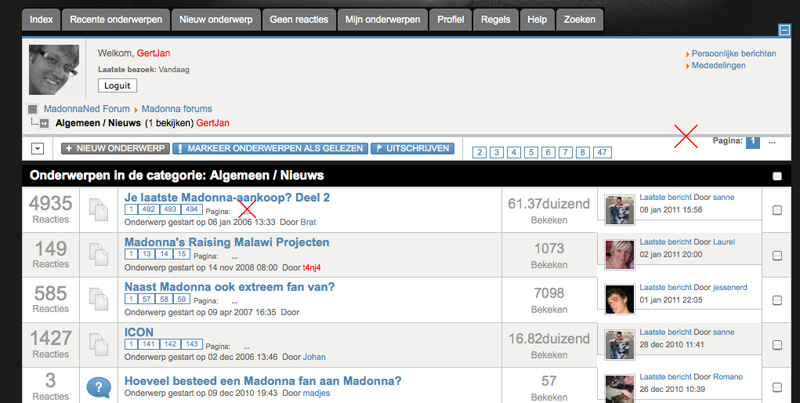The image size is (800, 403).
Task: Open page 59 of Naast Madonna topic
Action: [181, 299]
